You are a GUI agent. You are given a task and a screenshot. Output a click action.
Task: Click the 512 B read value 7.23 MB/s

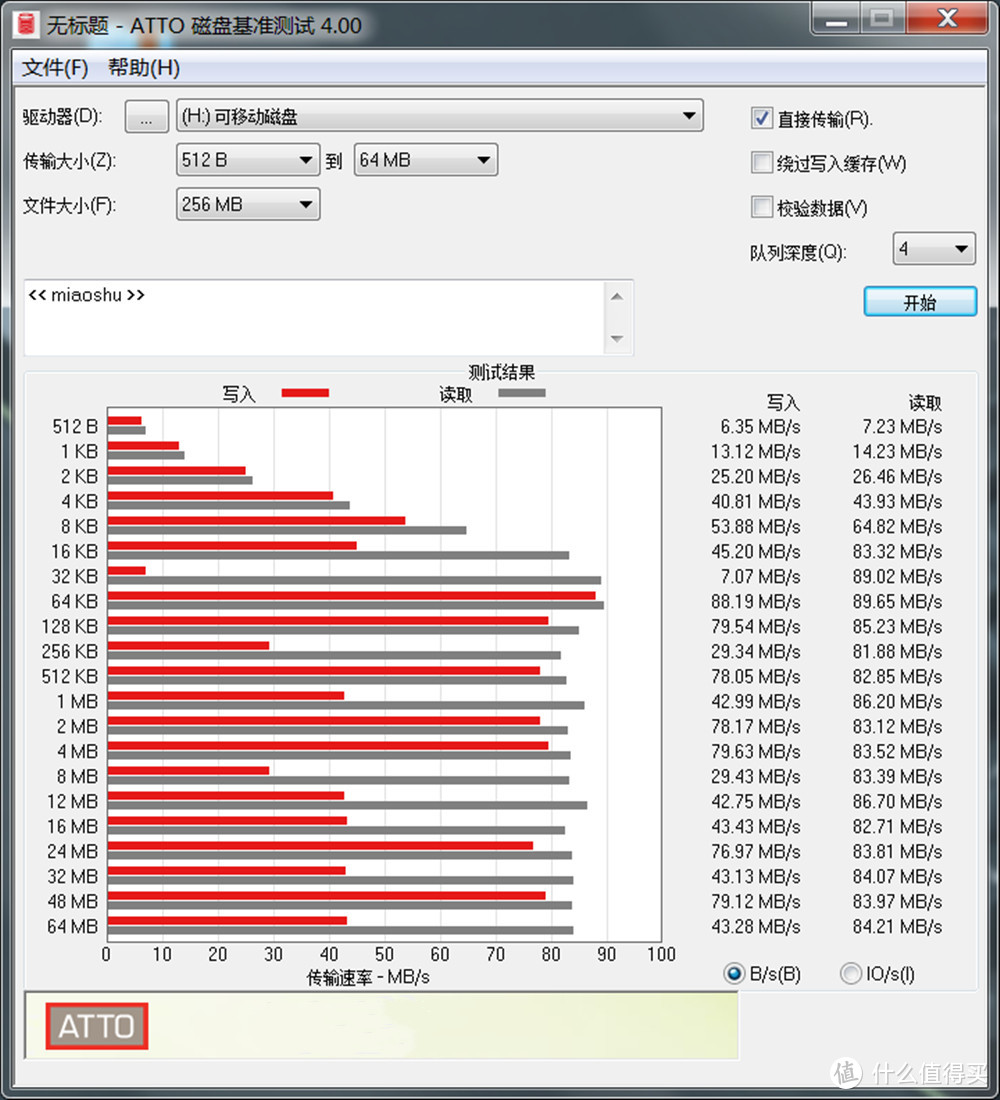(x=902, y=427)
